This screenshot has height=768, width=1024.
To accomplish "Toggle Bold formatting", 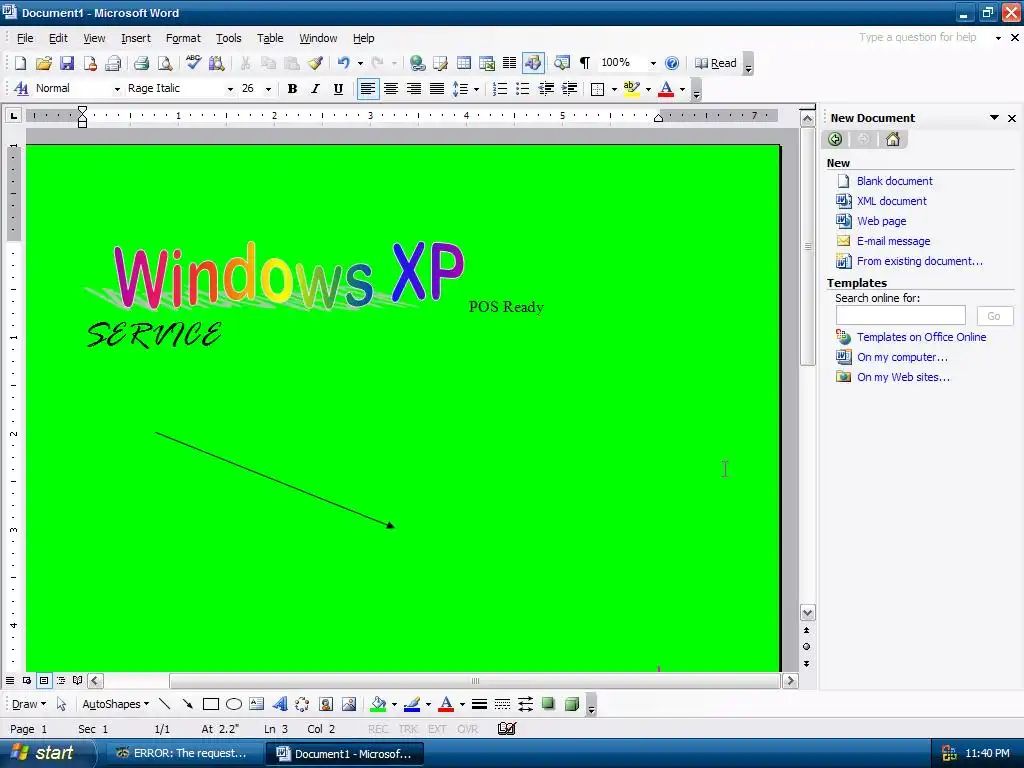I will 293,89.
